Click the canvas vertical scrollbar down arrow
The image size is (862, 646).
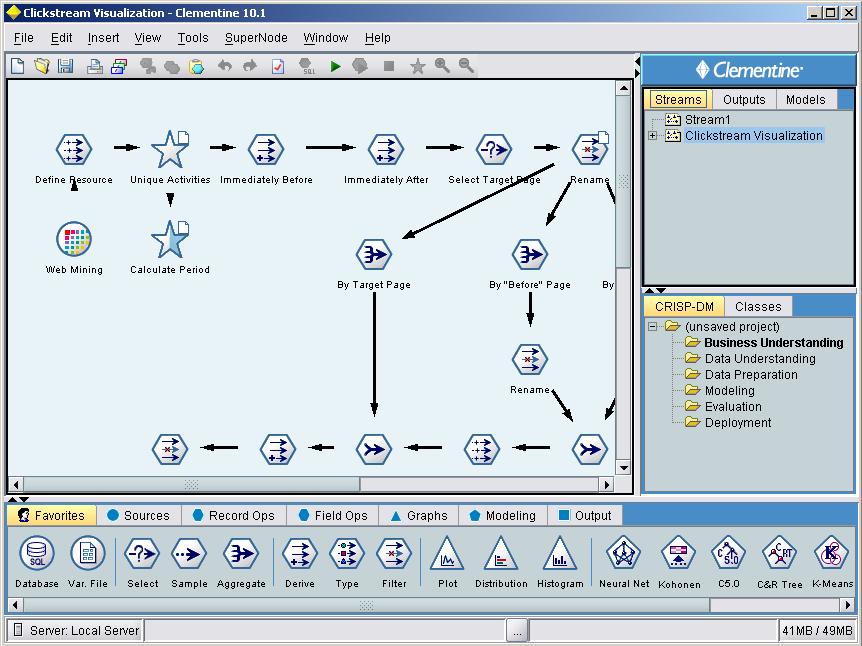[x=623, y=468]
